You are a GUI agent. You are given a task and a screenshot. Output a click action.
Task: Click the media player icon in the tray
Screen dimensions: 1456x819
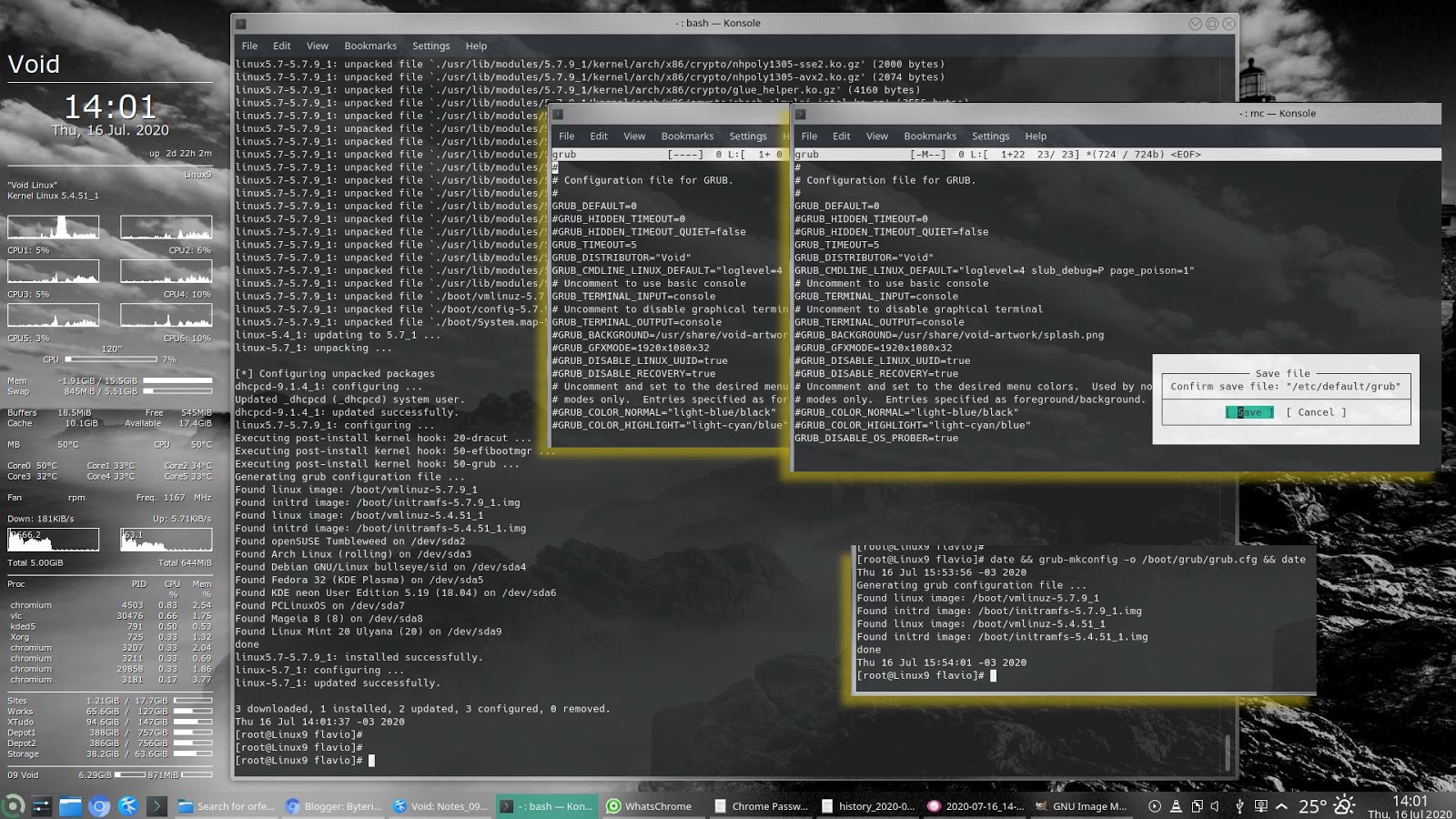(x=1155, y=806)
